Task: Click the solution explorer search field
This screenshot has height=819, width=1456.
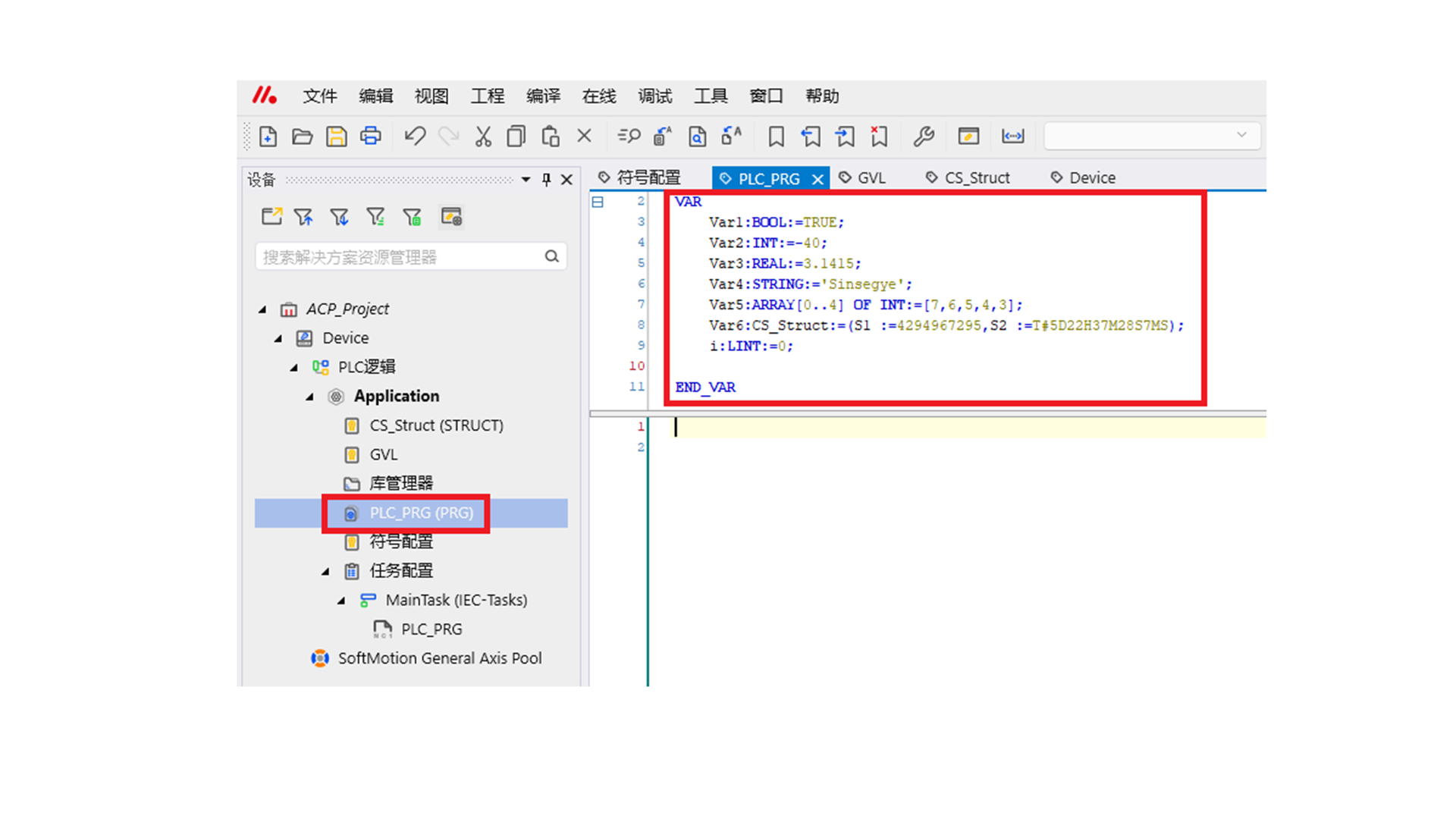Action: coord(400,257)
